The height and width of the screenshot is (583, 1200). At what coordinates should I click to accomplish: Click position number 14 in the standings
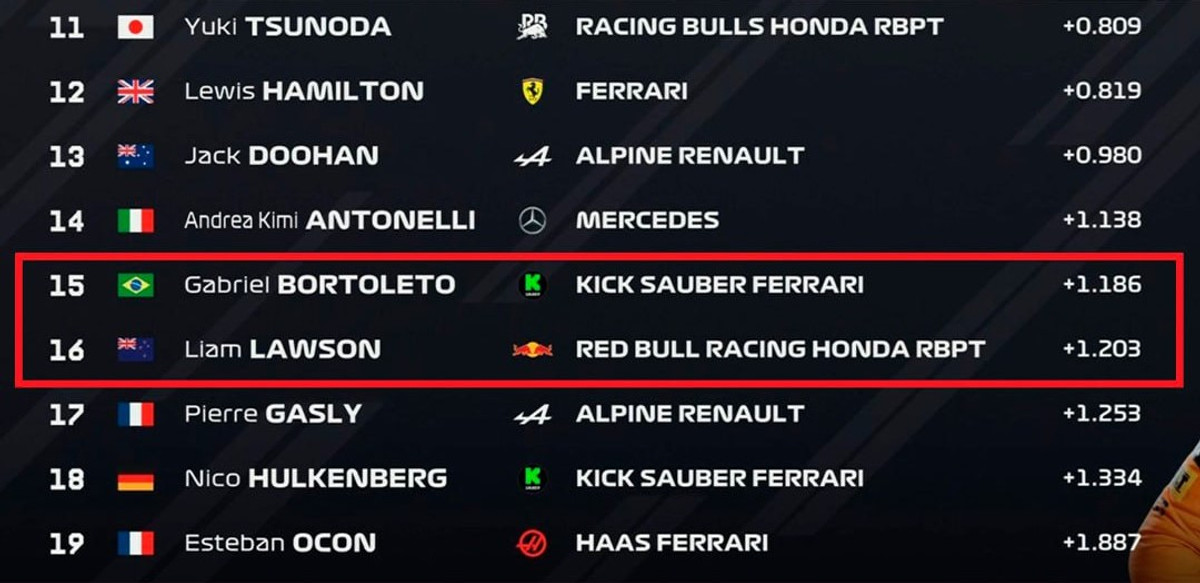click(x=67, y=221)
